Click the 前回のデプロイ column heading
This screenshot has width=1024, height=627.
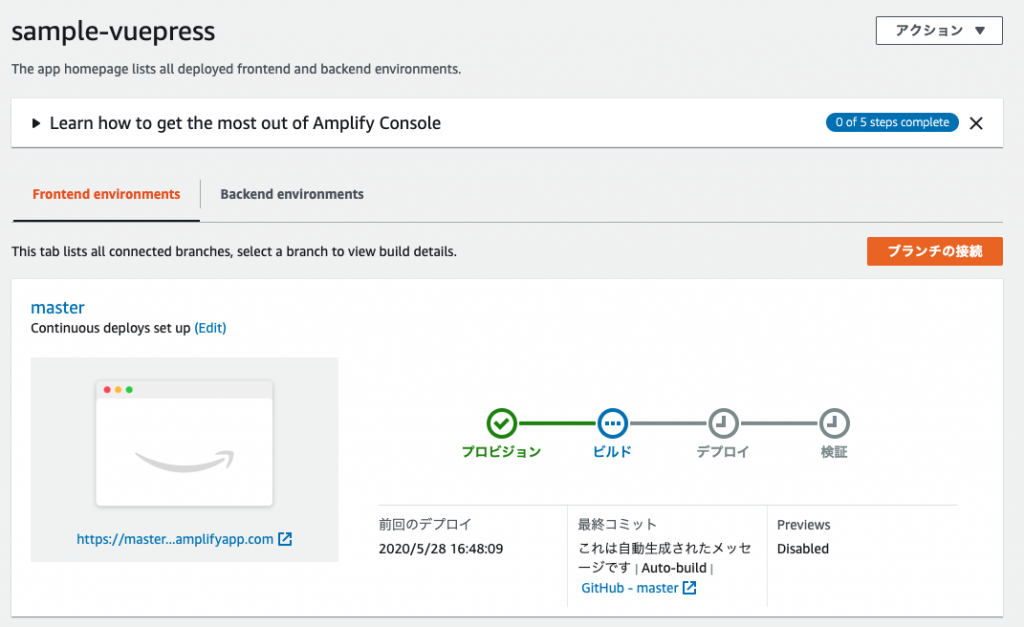(425, 524)
